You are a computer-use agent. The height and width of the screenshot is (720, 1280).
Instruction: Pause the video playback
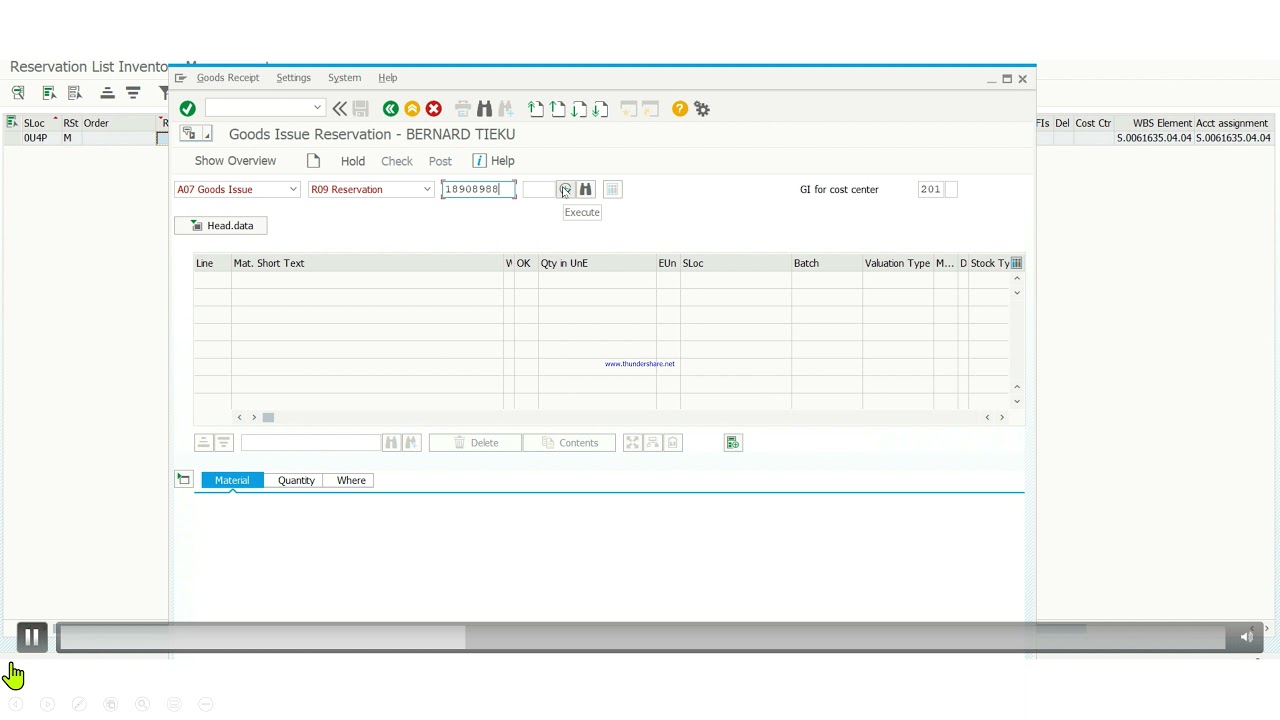(31, 637)
